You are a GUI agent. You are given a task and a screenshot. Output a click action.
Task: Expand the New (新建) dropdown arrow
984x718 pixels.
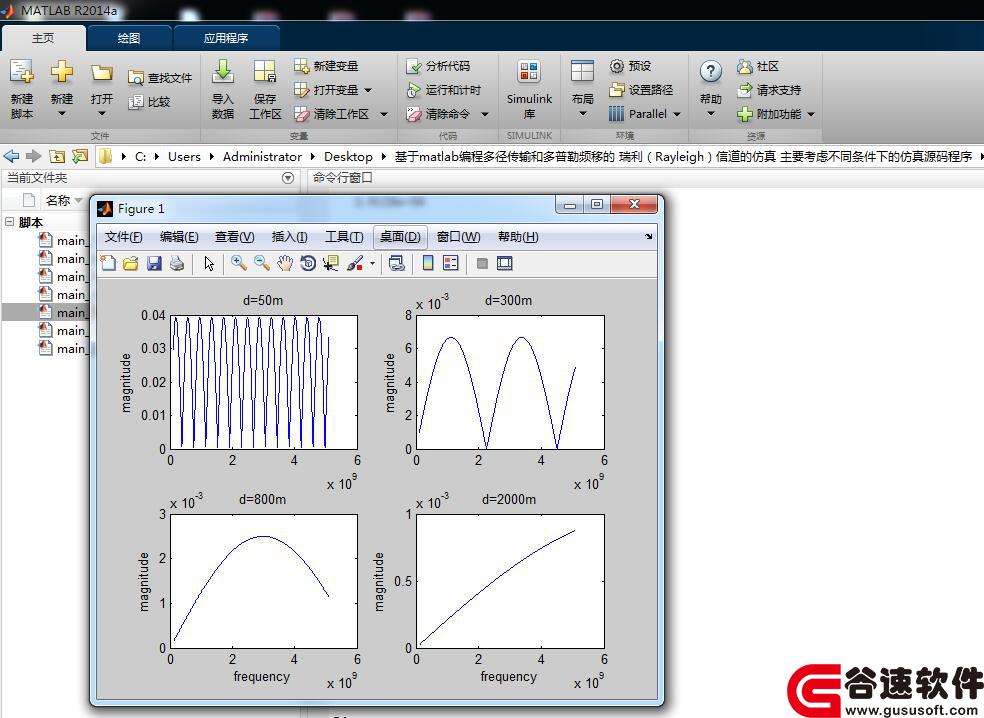pyautogui.click(x=62, y=114)
